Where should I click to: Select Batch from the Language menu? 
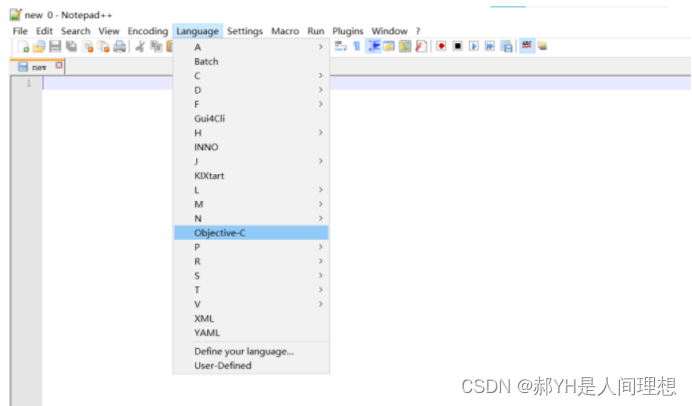click(x=251, y=61)
